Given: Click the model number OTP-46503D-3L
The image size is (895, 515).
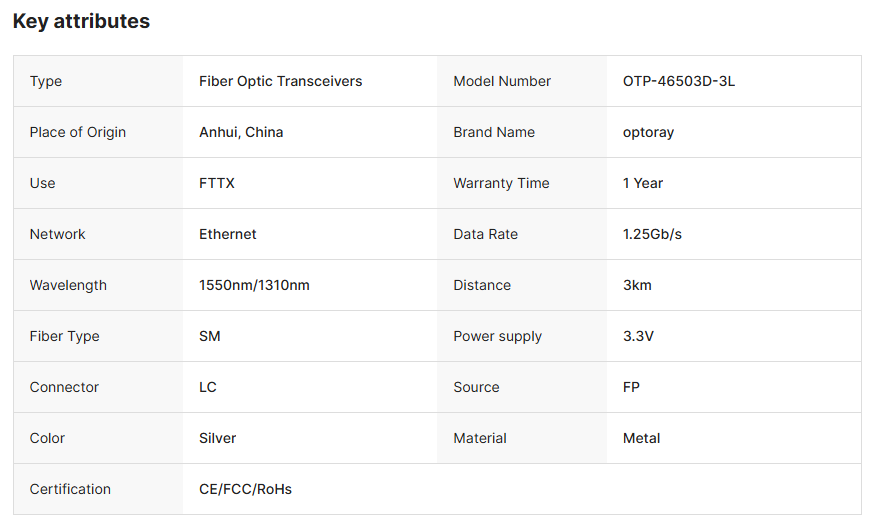Looking at the screenshot, I should 679,81.
